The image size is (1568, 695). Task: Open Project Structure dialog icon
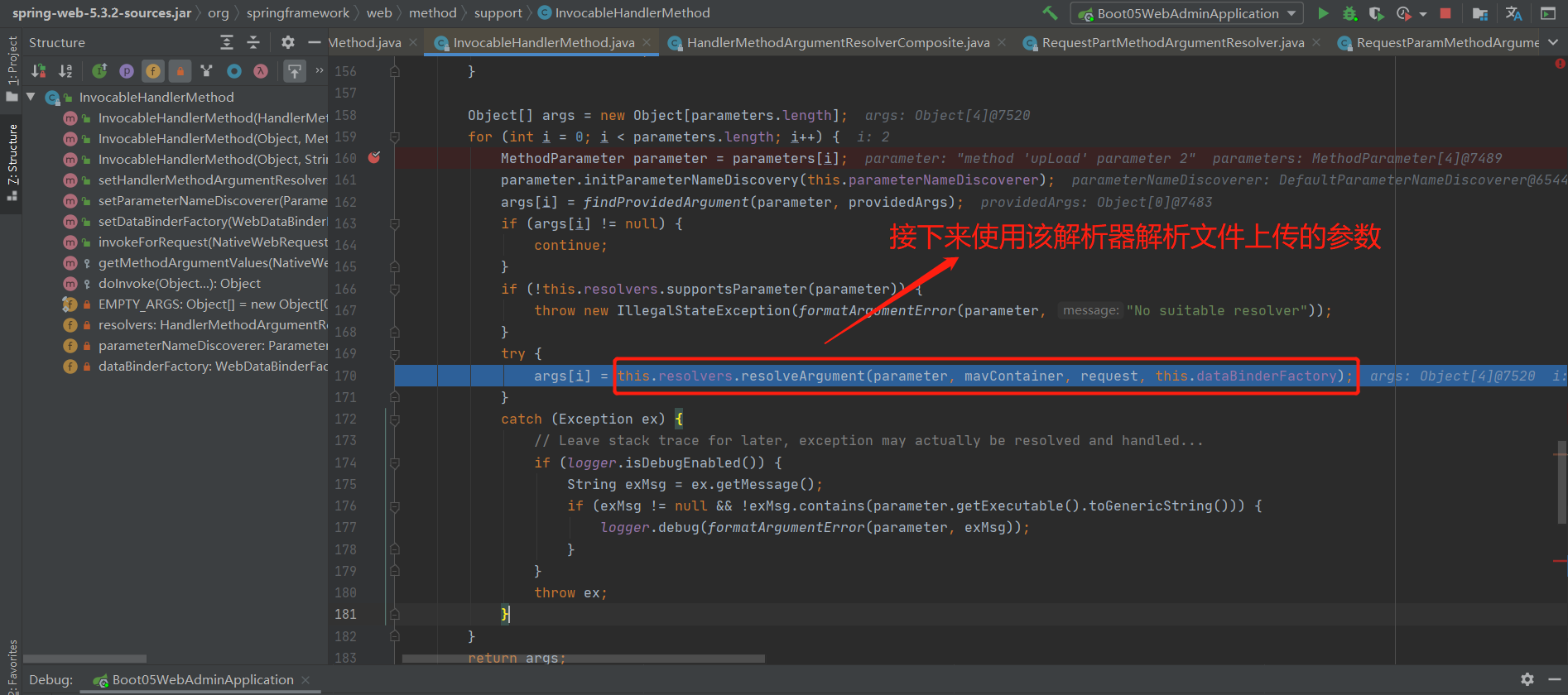pos(1480,13)
